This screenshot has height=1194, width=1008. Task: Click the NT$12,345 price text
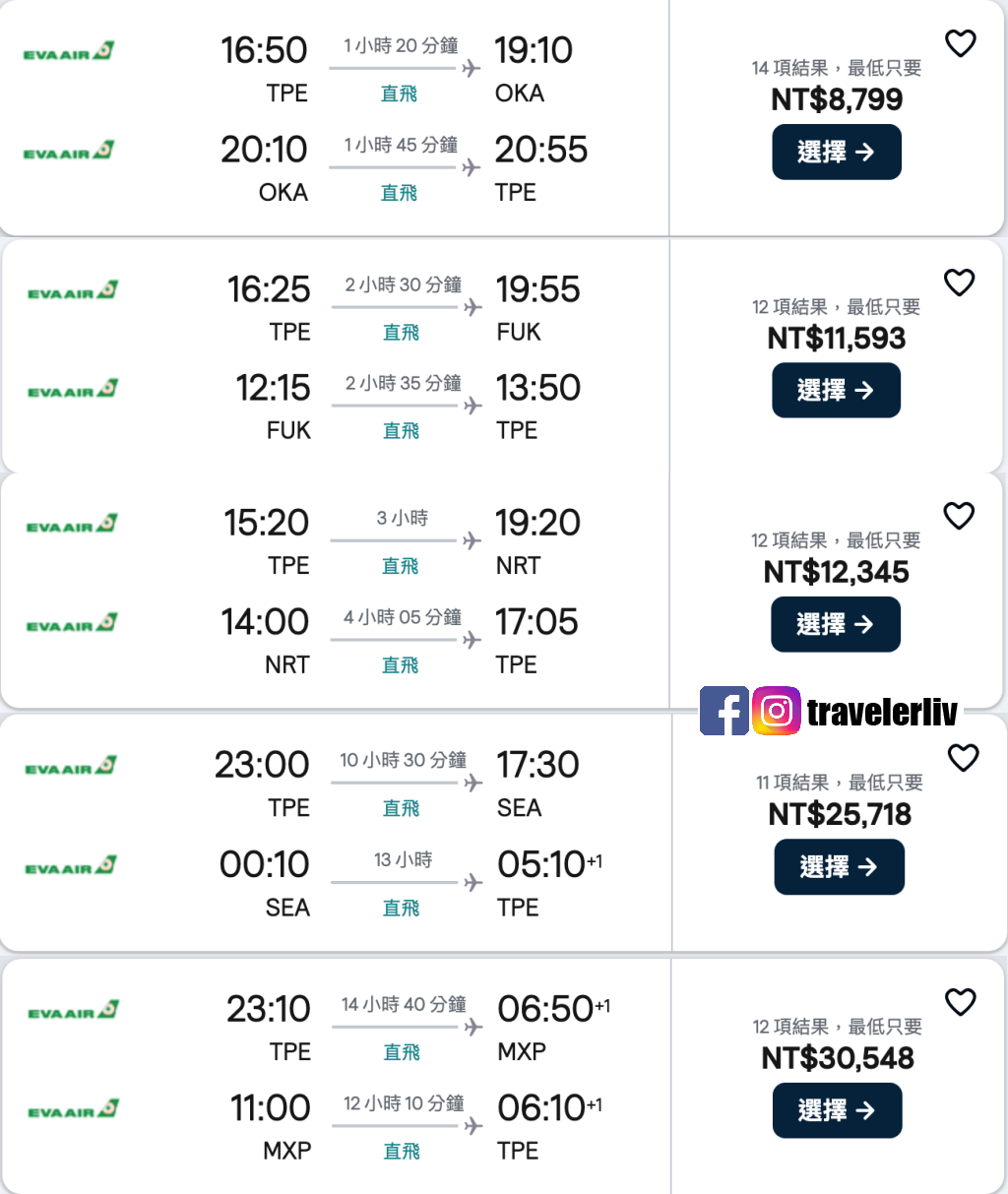(x=838, y=572)
